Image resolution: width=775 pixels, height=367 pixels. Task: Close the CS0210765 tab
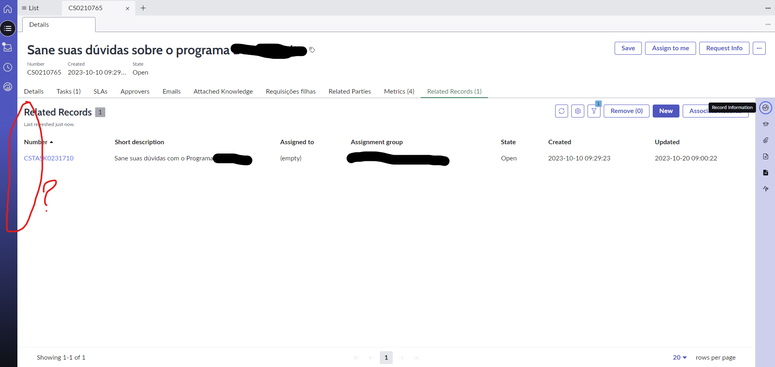click(x=128, y=8)
